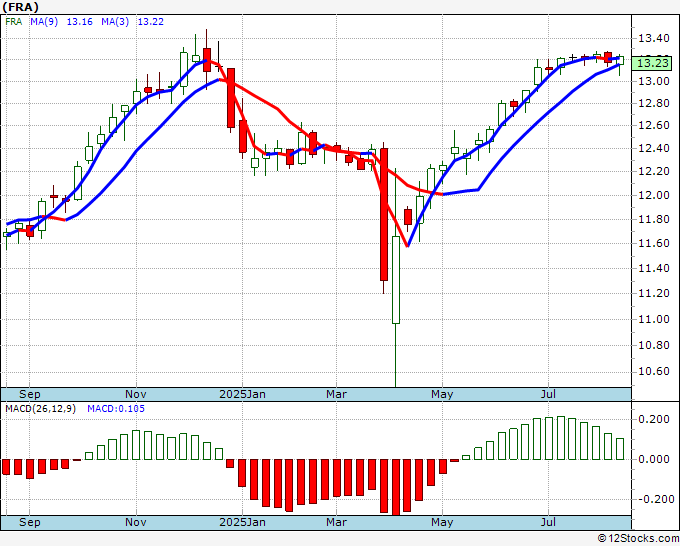
Task: Click the MACD:0.105 value label
Action: coord(116,409)
